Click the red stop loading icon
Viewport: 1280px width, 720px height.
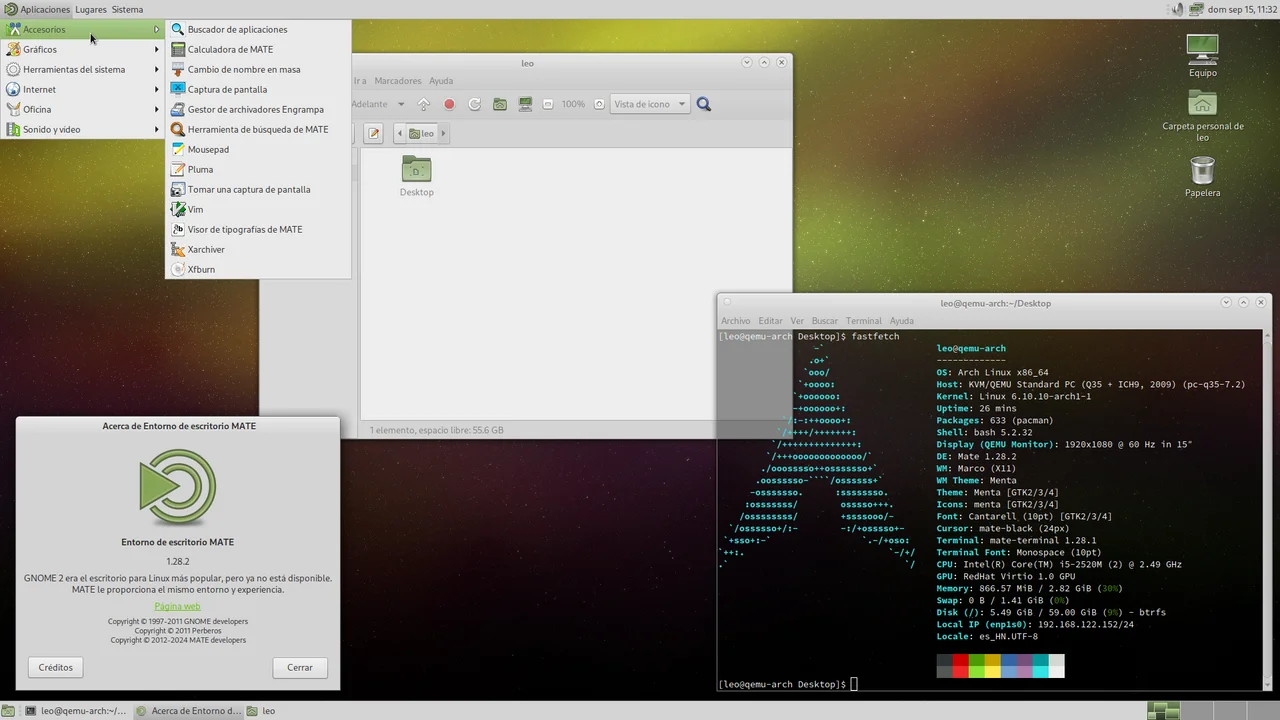click(x=449, y=104)
